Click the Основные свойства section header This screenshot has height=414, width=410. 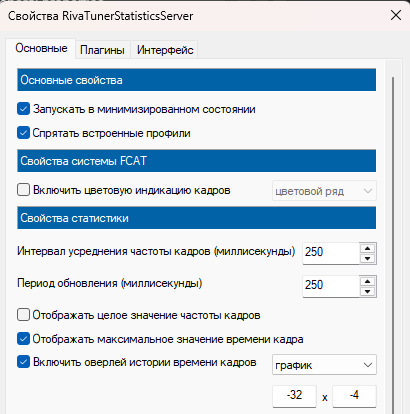click(x=197, y=80)
